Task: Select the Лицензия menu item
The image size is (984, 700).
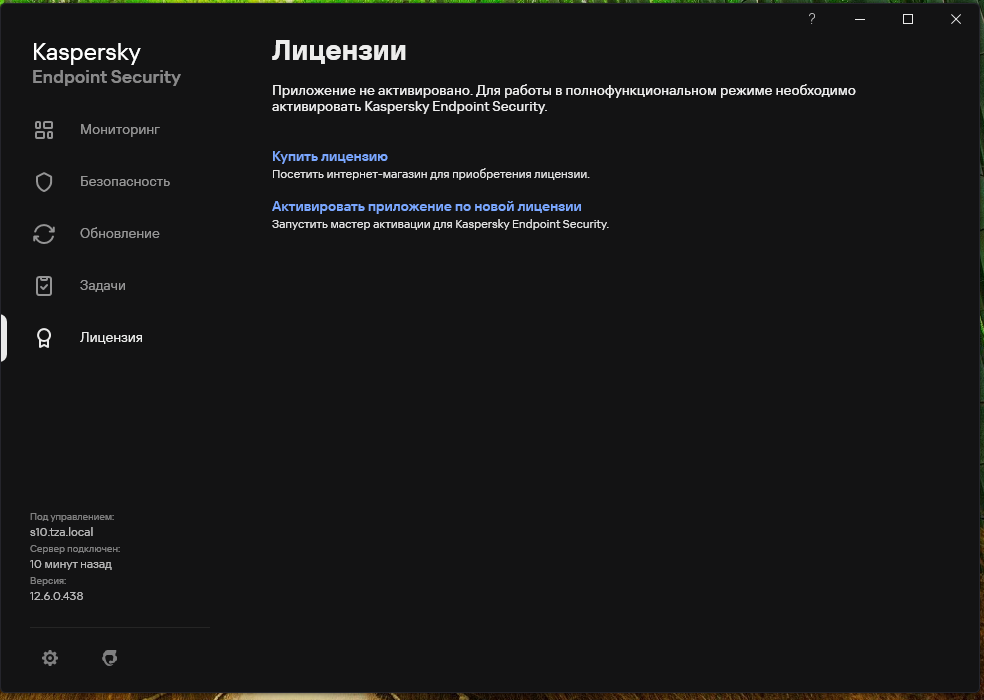Action: click(111, 338)
